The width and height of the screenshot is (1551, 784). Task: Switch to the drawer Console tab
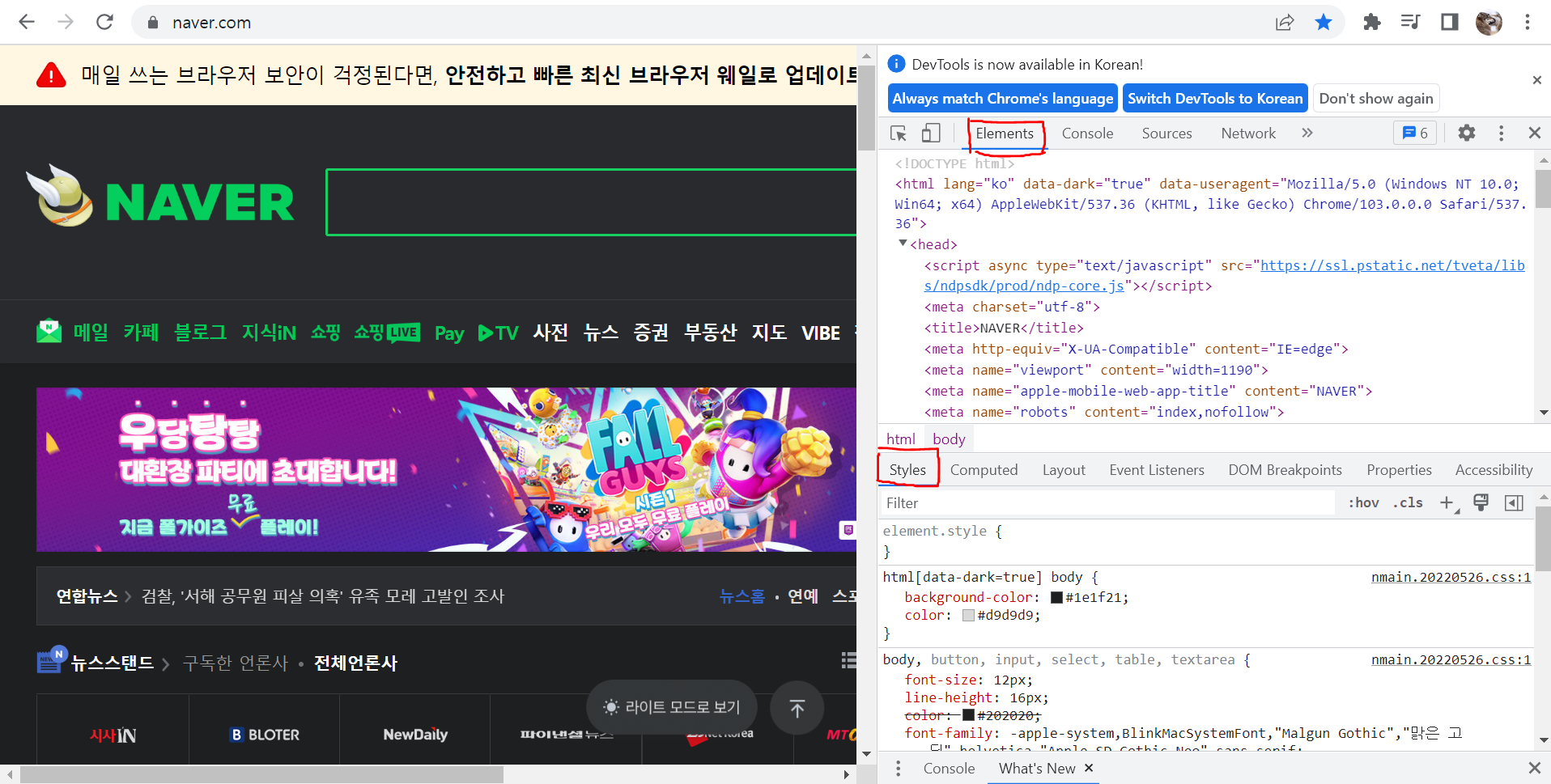[x=949, y=768]
